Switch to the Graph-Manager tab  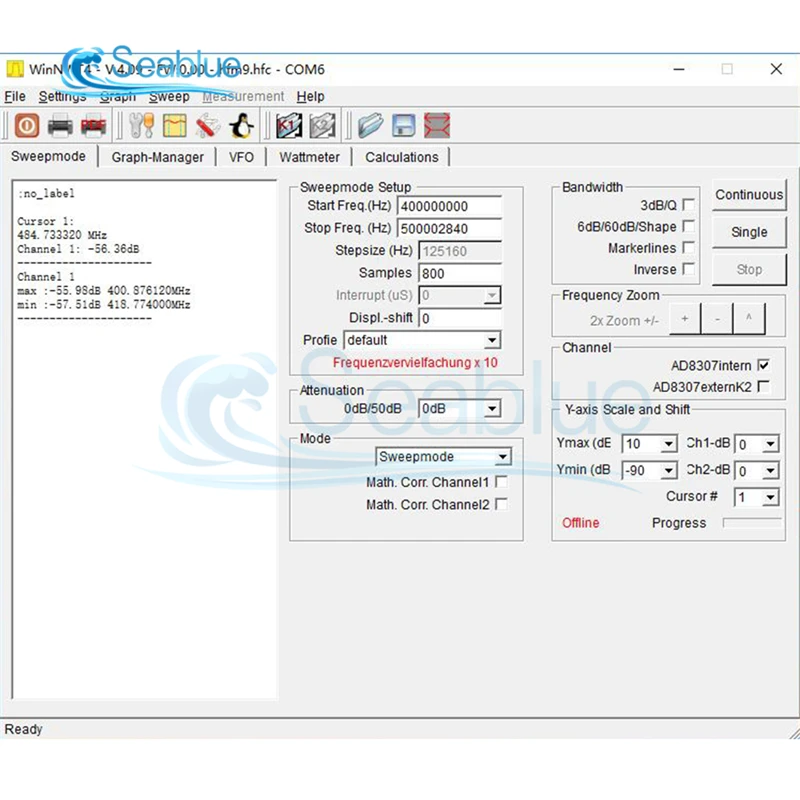pyautogui.click(x=157, y=157)
